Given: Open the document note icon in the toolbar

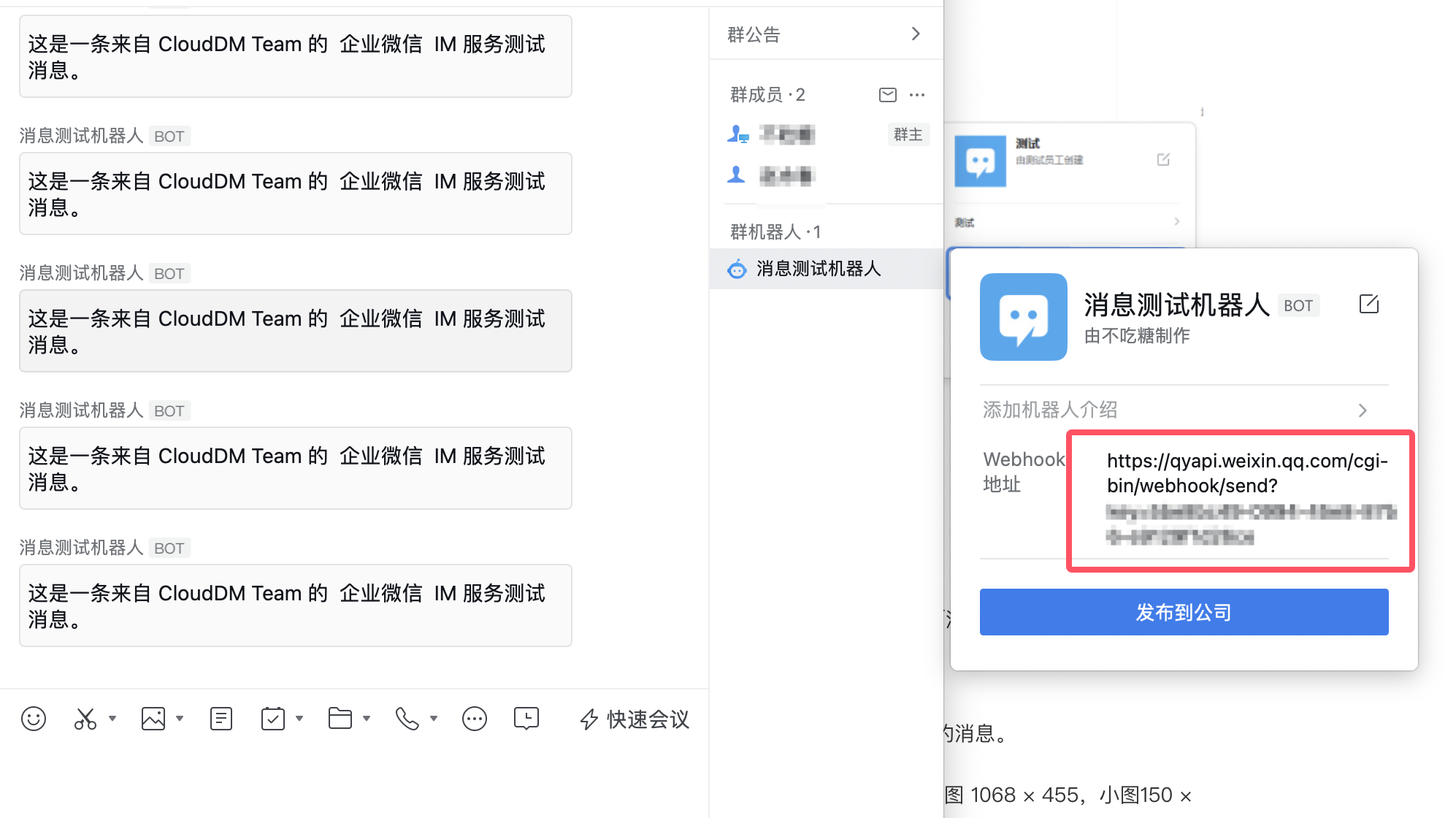Looking at the screenshot, I should pyautogui.click(x=221, y=719).
